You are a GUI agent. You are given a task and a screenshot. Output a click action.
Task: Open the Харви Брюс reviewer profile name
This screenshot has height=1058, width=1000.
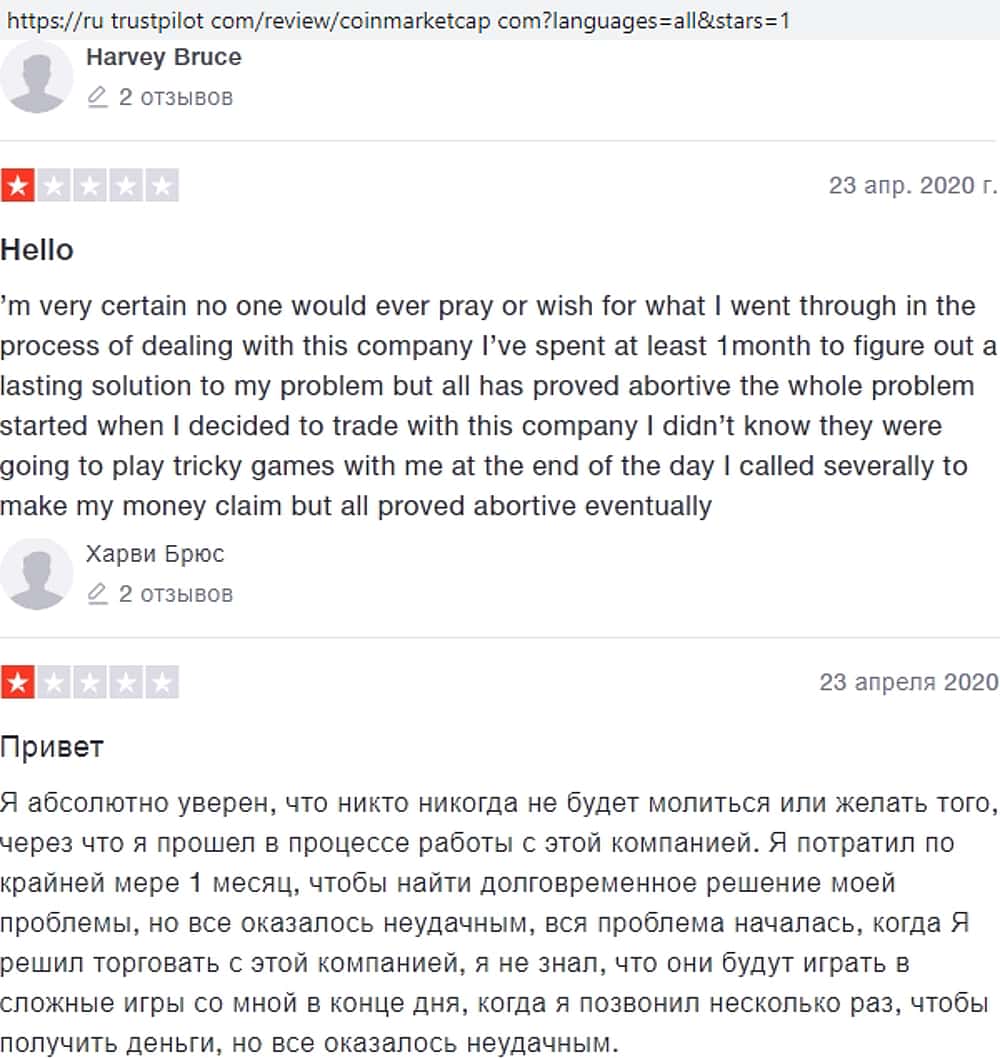pyautogui.click(x=155, y=554)
